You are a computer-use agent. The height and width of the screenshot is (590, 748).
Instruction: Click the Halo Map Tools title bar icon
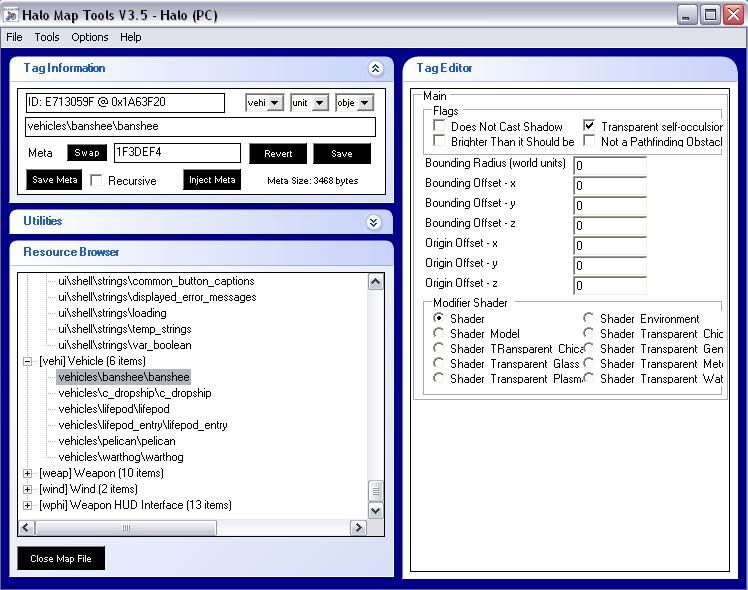10,14
